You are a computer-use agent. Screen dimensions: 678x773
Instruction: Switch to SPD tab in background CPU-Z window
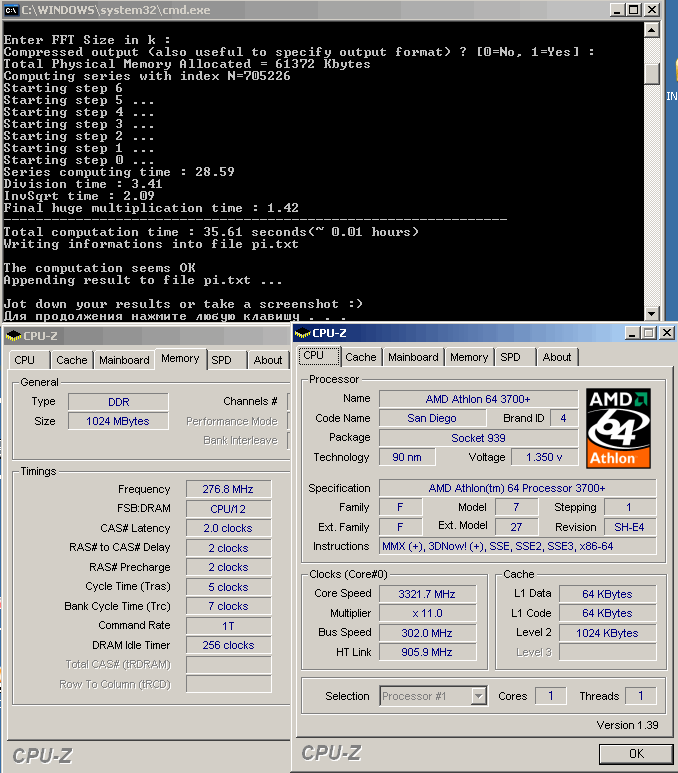pos(221,360)
